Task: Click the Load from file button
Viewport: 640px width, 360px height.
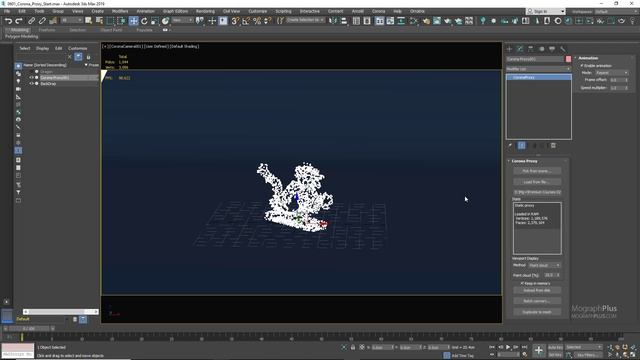Action: pyautogui.click(x=537, y=182)
